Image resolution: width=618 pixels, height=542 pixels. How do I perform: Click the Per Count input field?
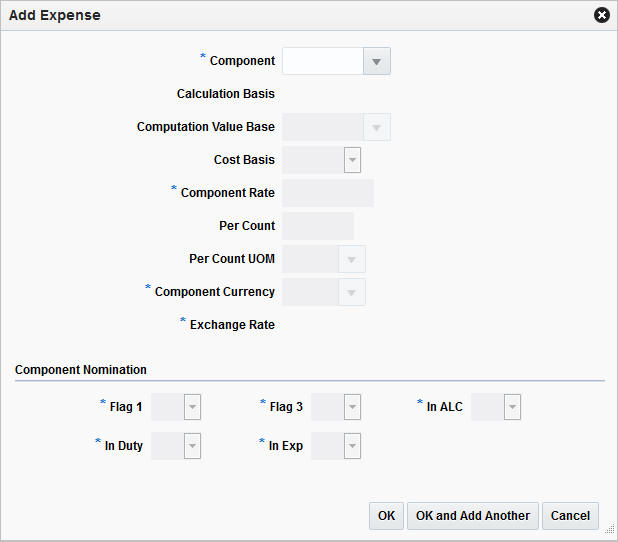click(318, 226)
